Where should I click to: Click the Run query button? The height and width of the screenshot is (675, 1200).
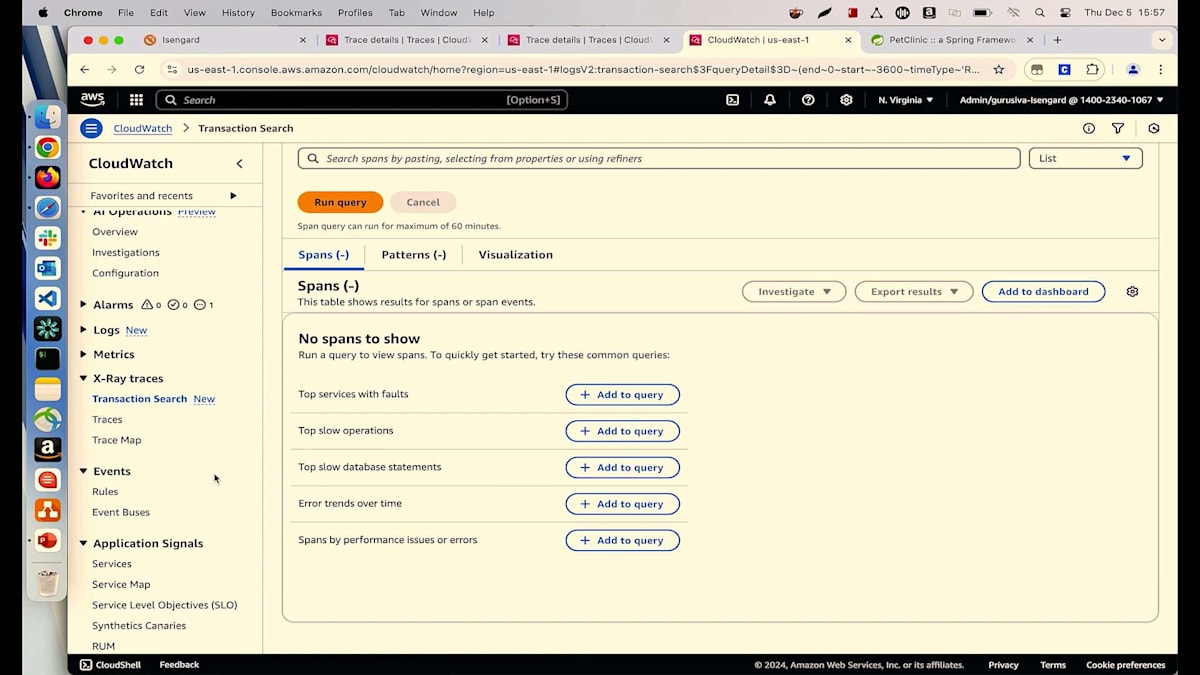pos(340,202)
